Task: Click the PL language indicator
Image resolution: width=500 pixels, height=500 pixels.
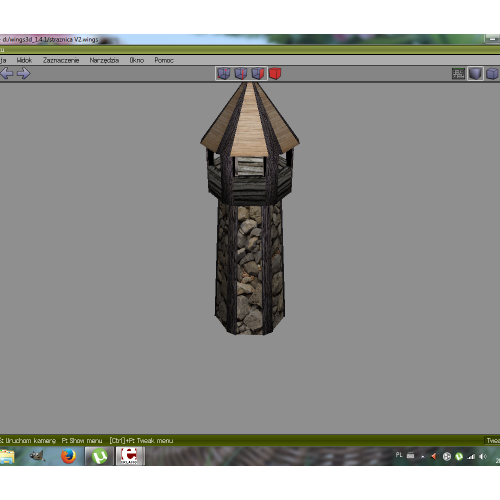Action: tap(399, 455)
